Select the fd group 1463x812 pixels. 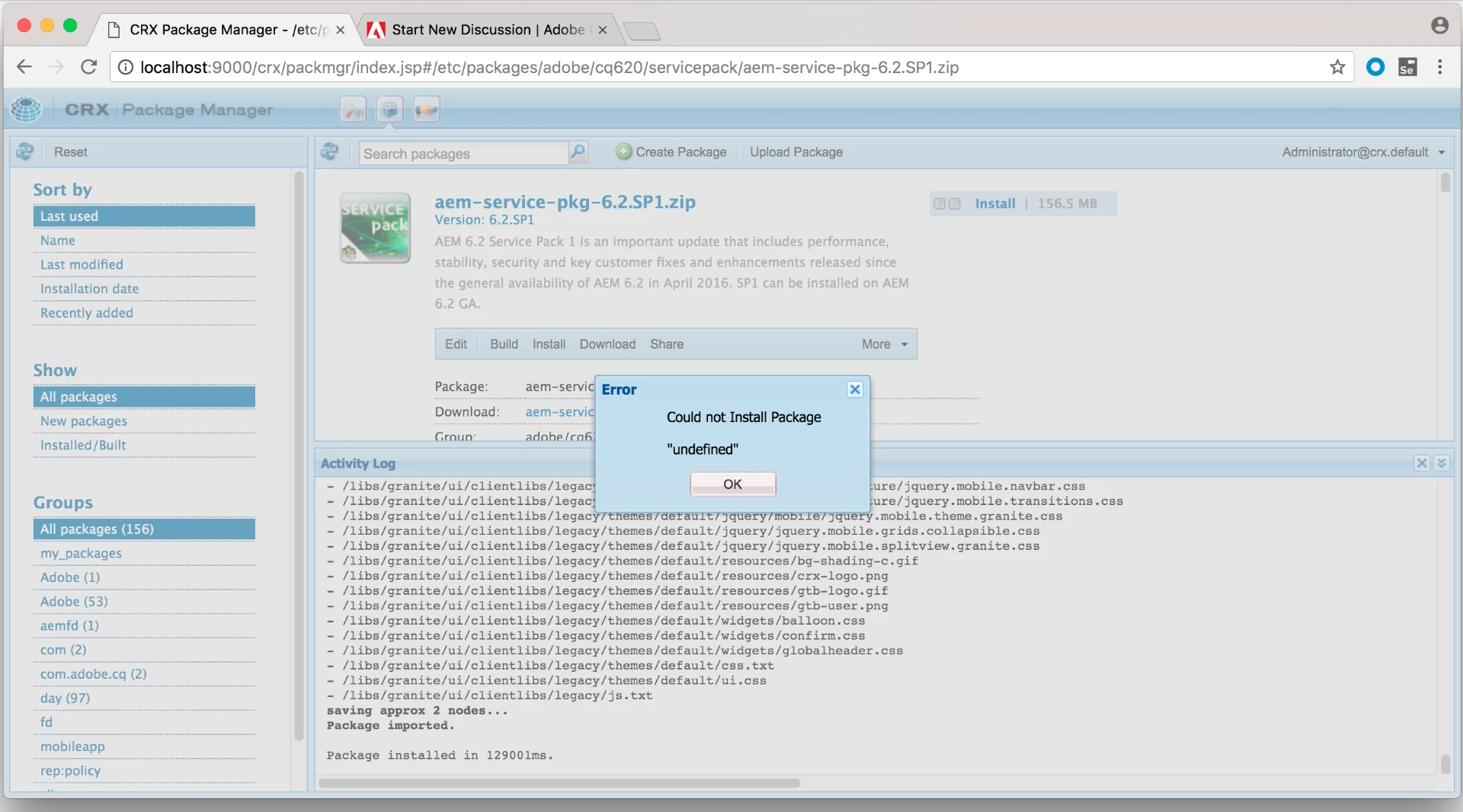pyautogui.click(x=144, y=722)
